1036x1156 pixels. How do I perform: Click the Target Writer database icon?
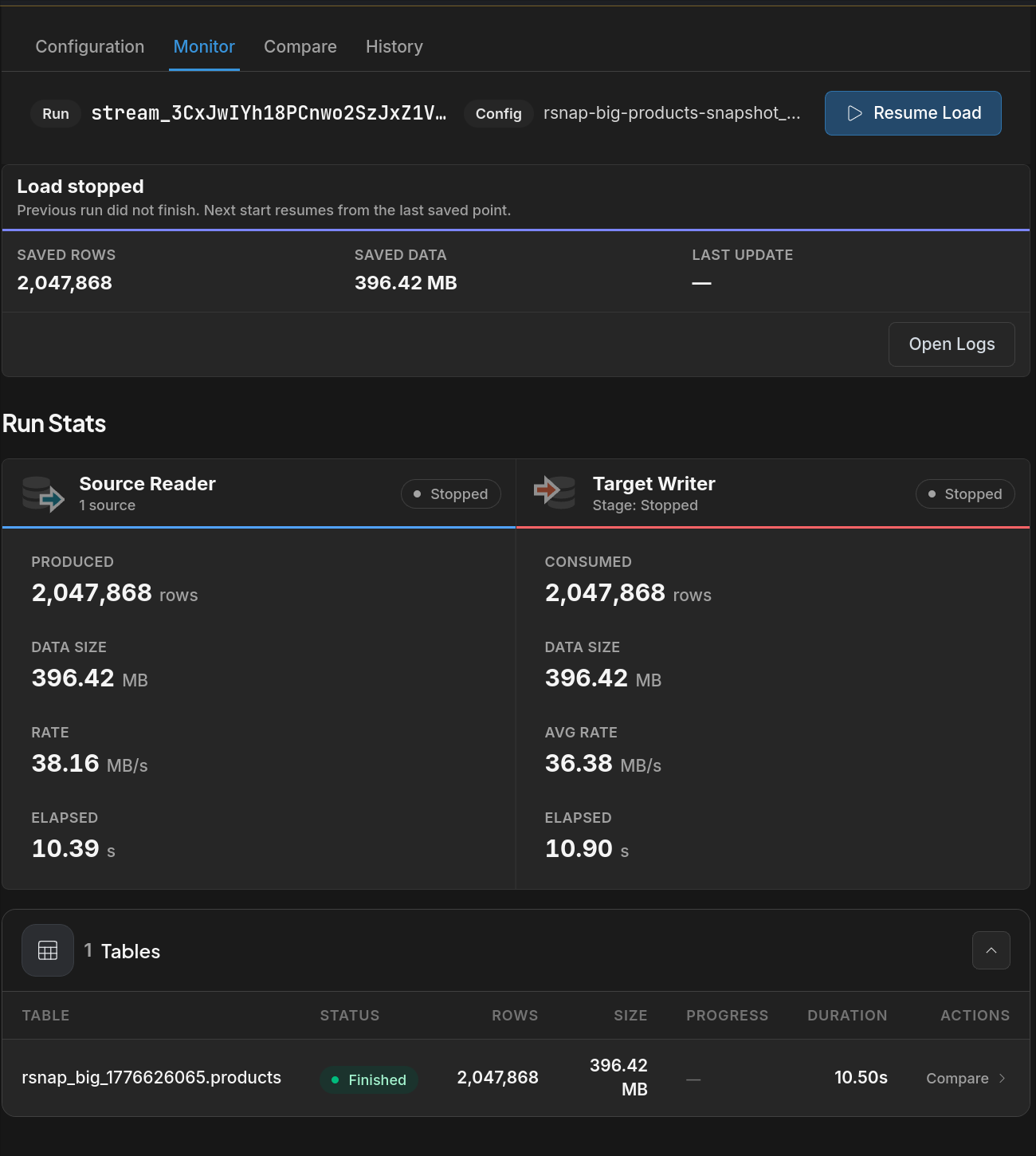click(x=555, y=491)
